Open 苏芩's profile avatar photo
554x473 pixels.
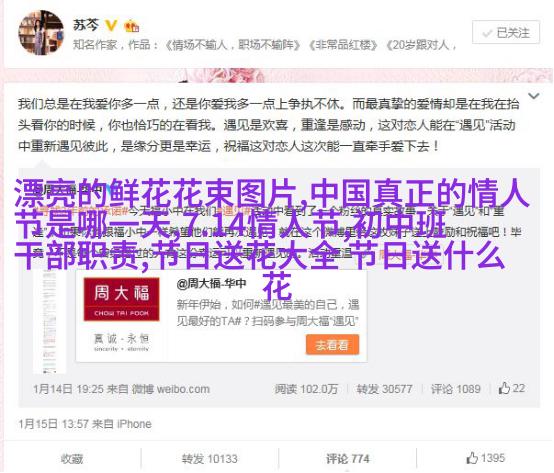41,33
